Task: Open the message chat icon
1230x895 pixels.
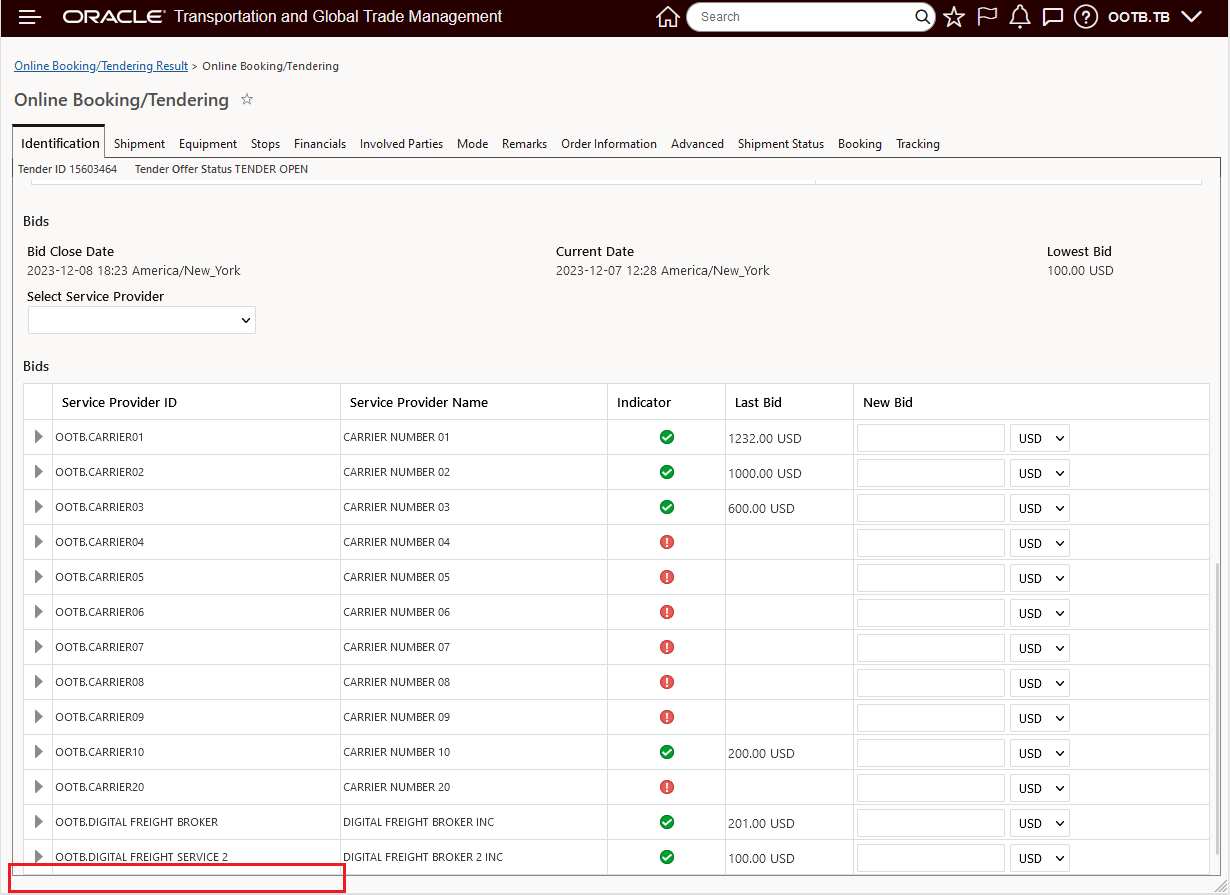Action: 1052,17
